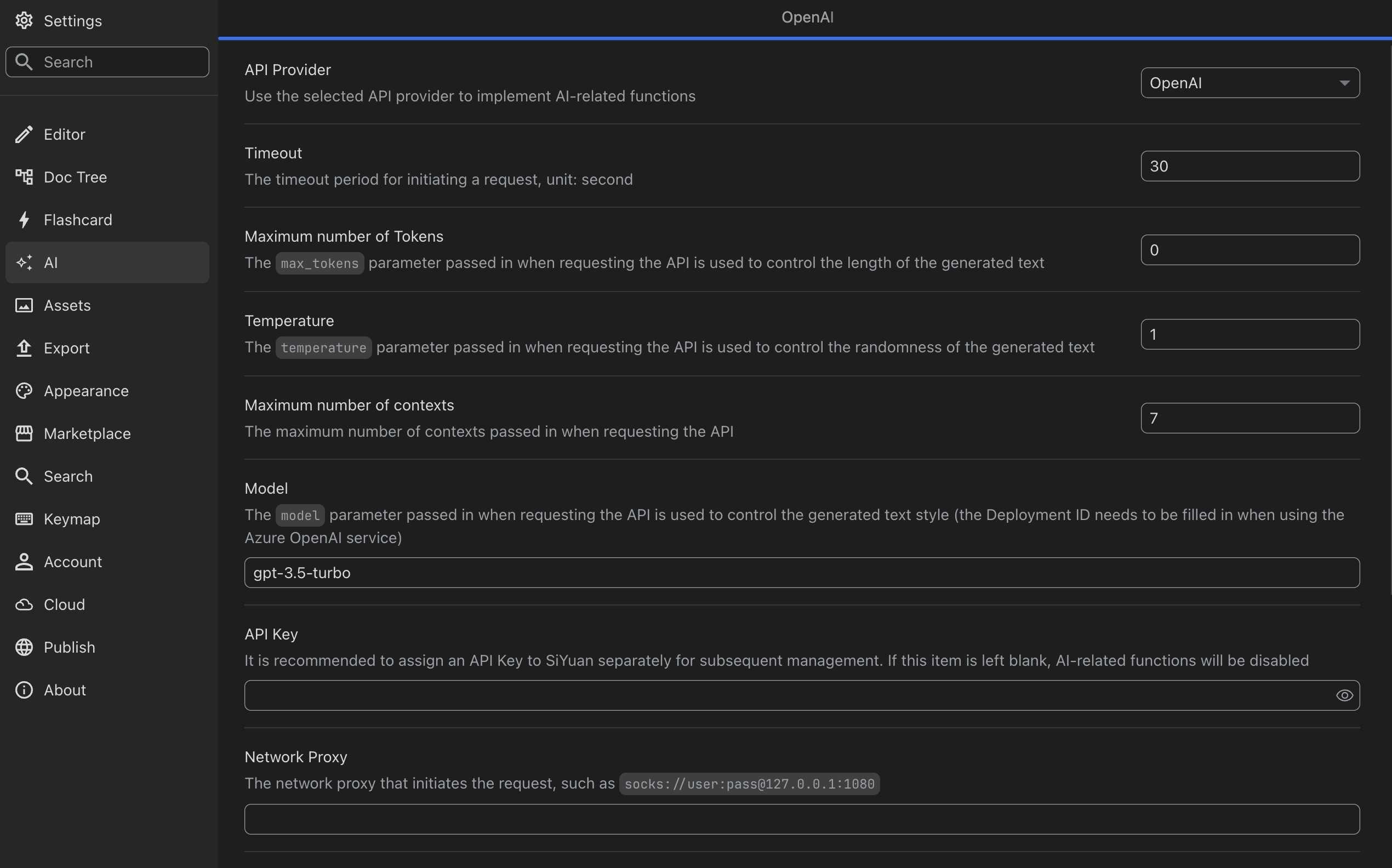The height and width of the screenshot is (868, 1392).
Task: Click the Cloud icon
Action: (24, 604)
